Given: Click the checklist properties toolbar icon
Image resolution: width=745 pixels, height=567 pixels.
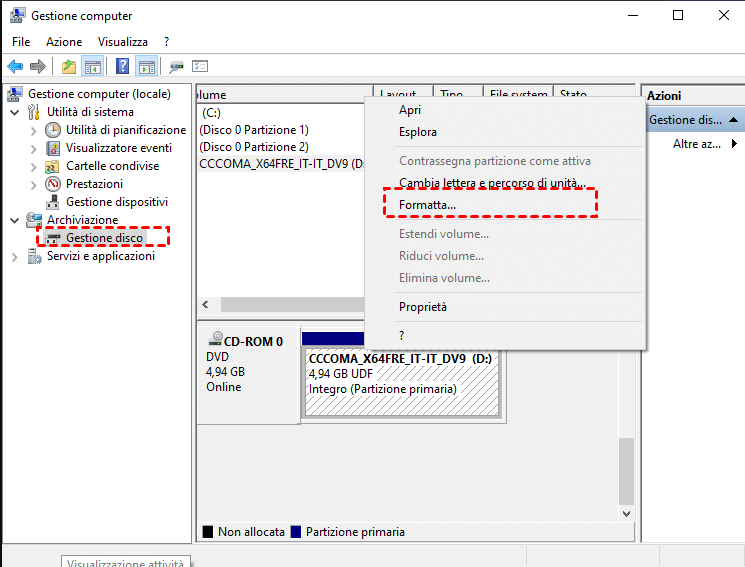Looking at the screenshot, I should pos(200,67).
